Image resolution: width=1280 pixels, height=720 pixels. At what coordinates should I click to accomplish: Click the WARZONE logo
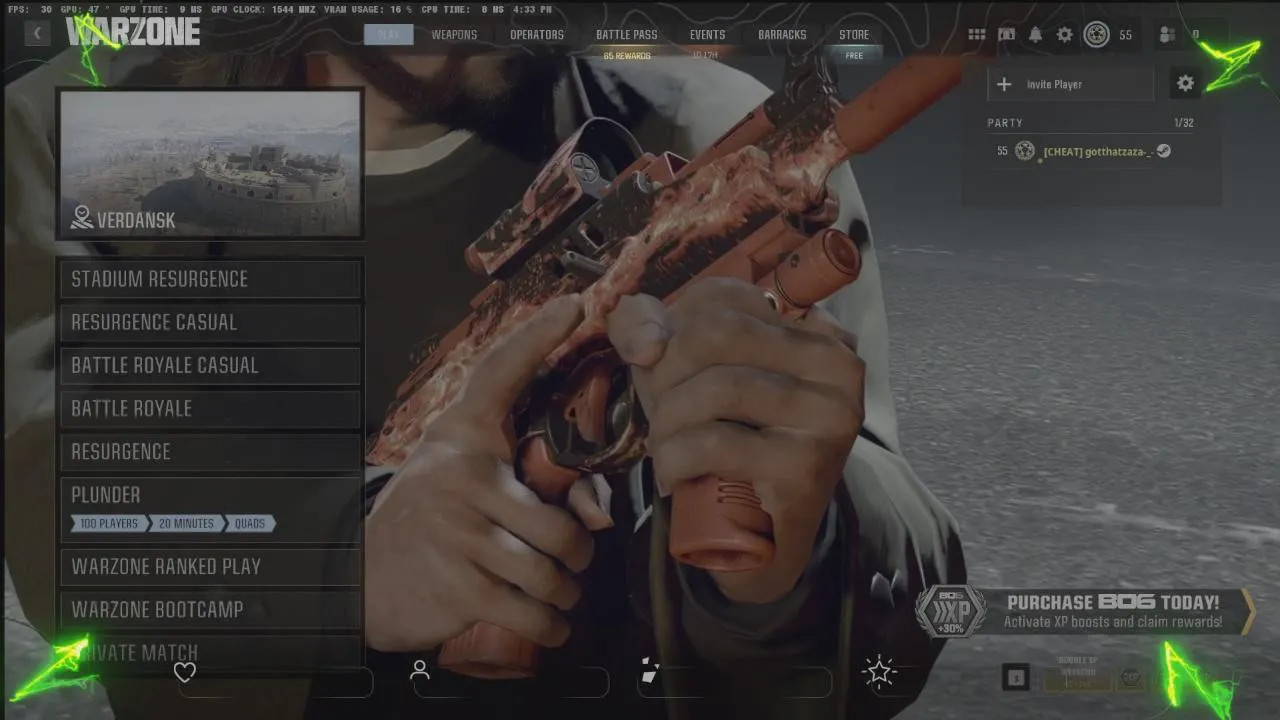(x=133, y=32)
